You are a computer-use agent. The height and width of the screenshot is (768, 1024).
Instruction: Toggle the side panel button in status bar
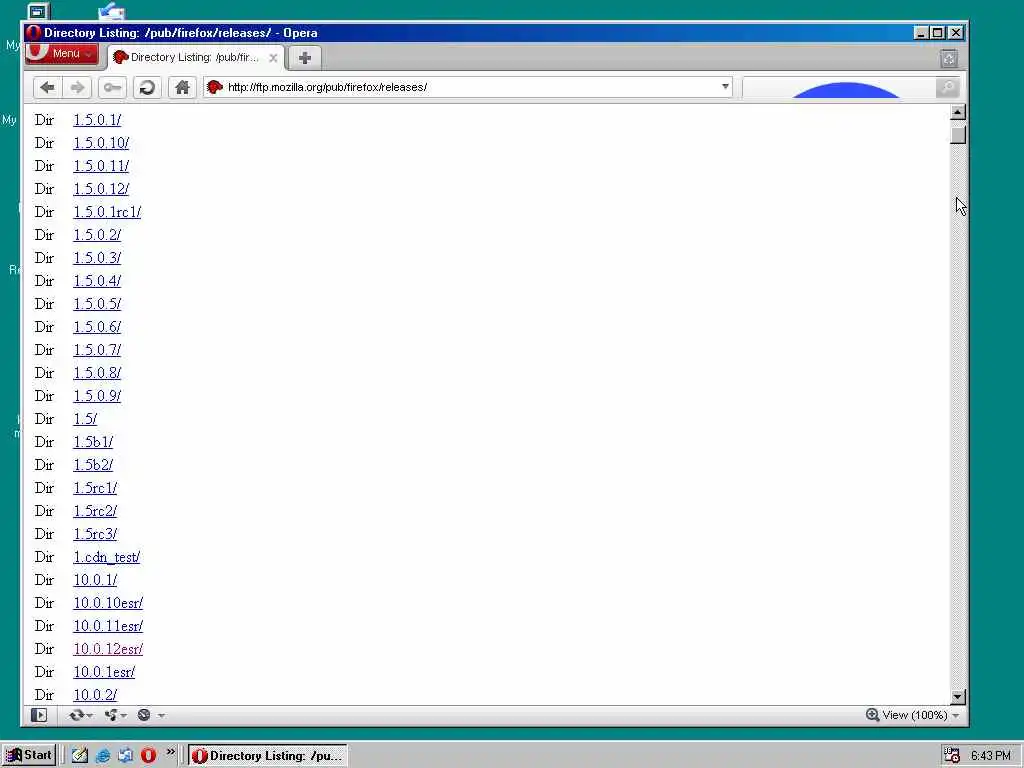[39, 715]
